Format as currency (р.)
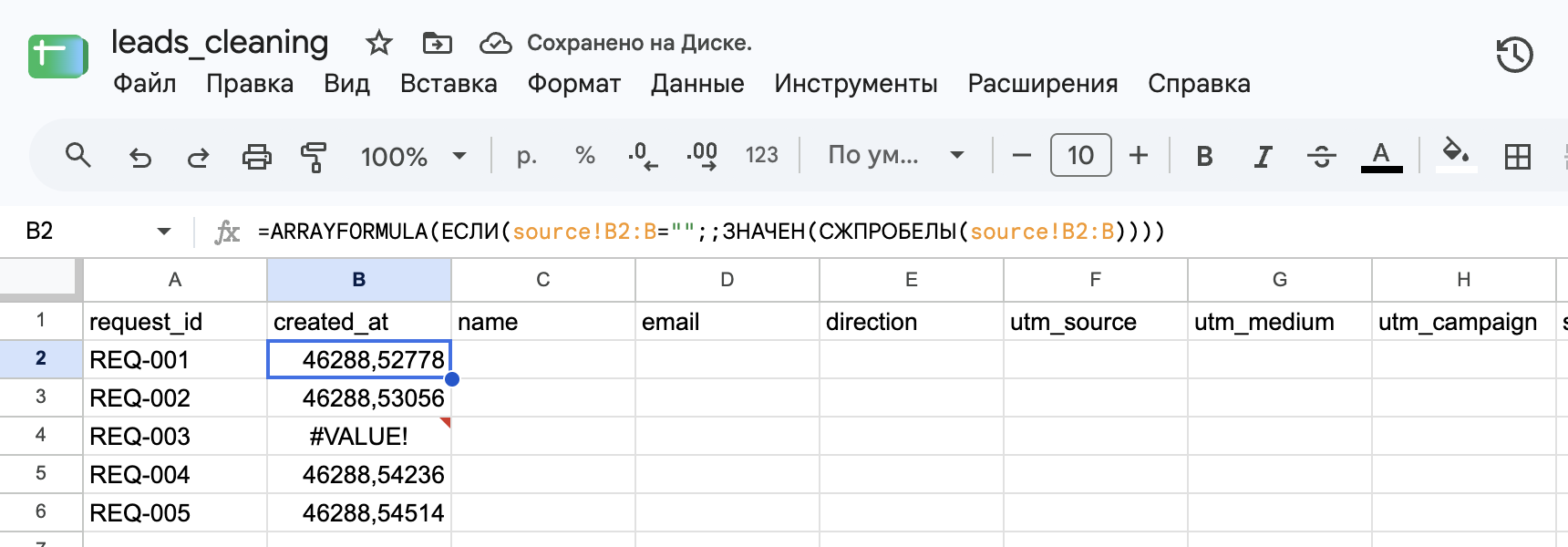 tap(526, 156)
